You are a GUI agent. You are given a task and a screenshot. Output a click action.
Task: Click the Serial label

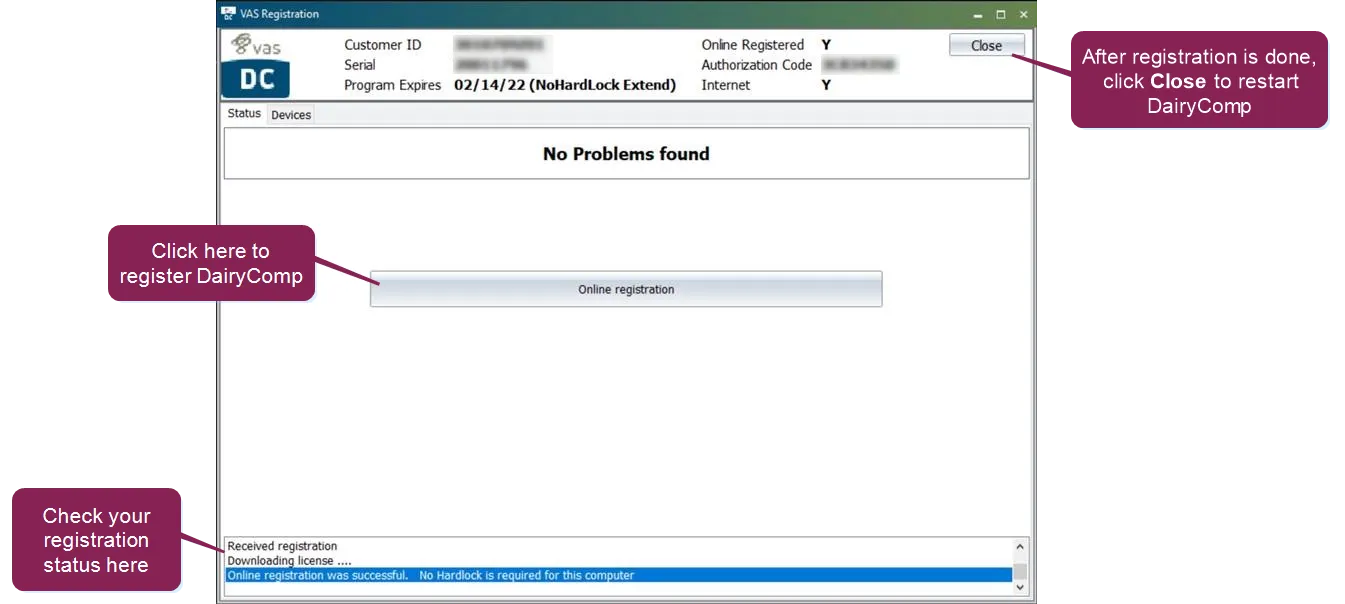(x=360, y=65)
